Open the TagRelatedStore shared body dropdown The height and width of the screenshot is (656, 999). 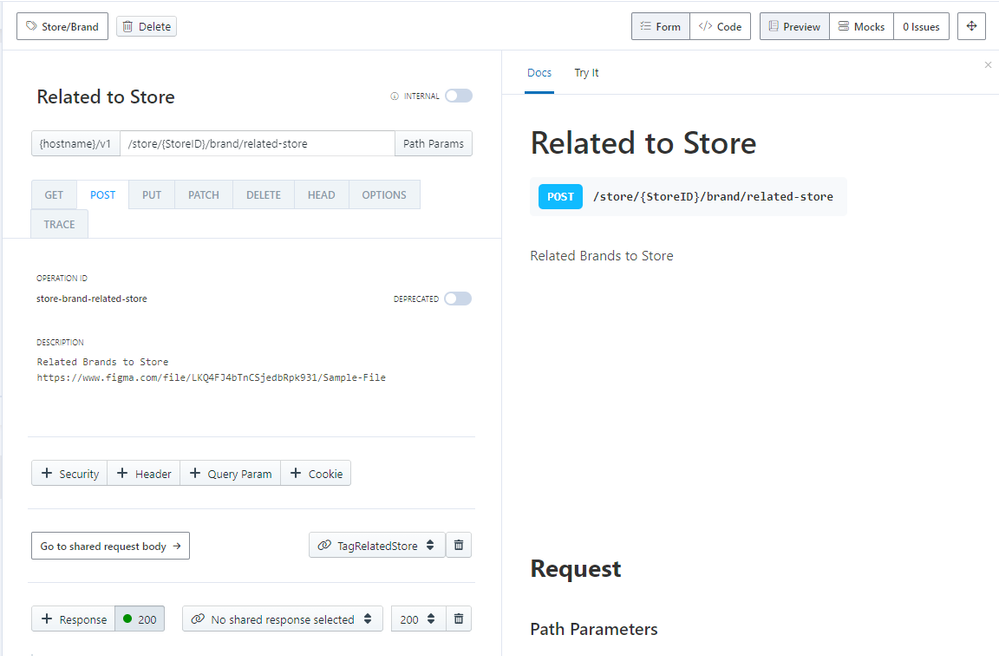[377, 545]
